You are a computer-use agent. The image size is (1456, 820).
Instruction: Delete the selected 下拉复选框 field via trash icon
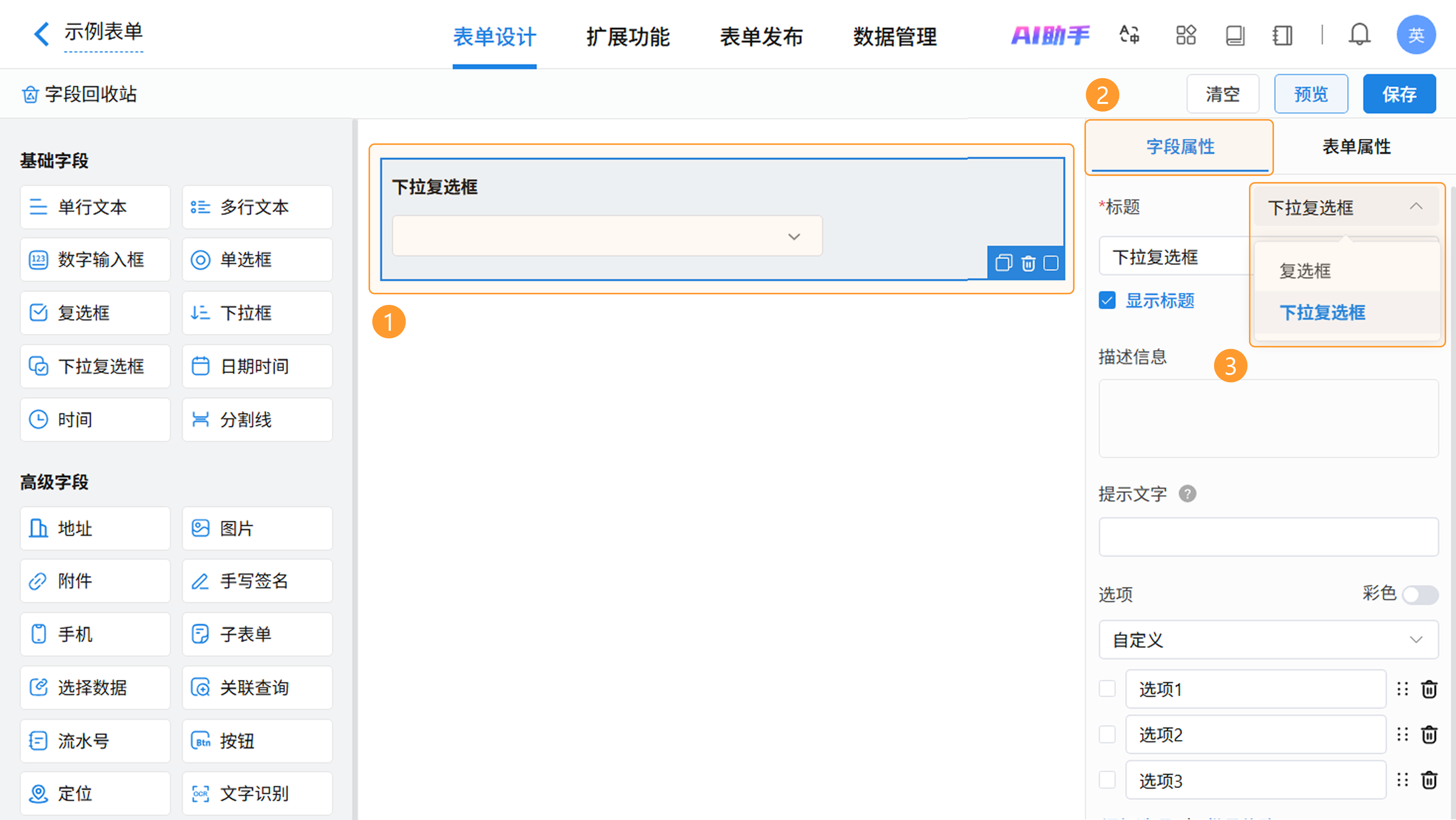tap(1028, 263)
